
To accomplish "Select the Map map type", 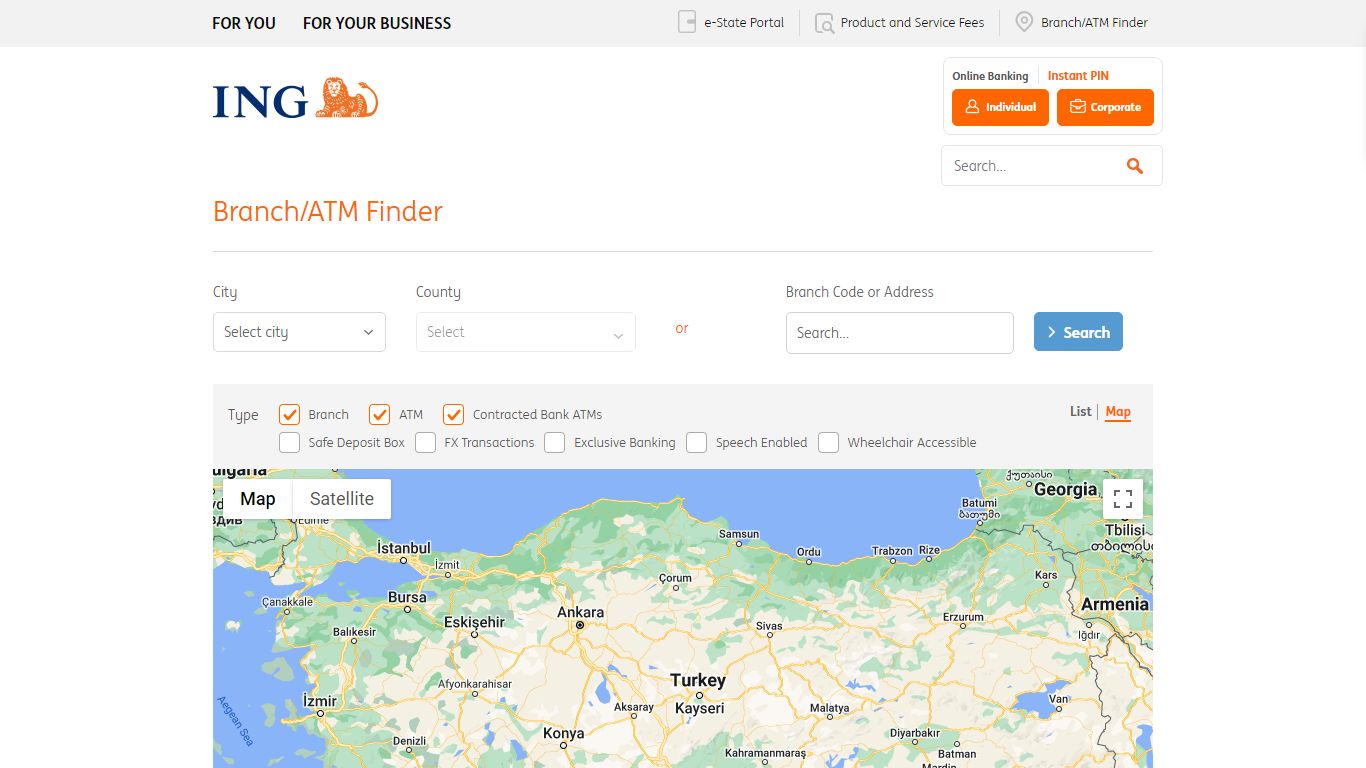I will tap(258, 499).
